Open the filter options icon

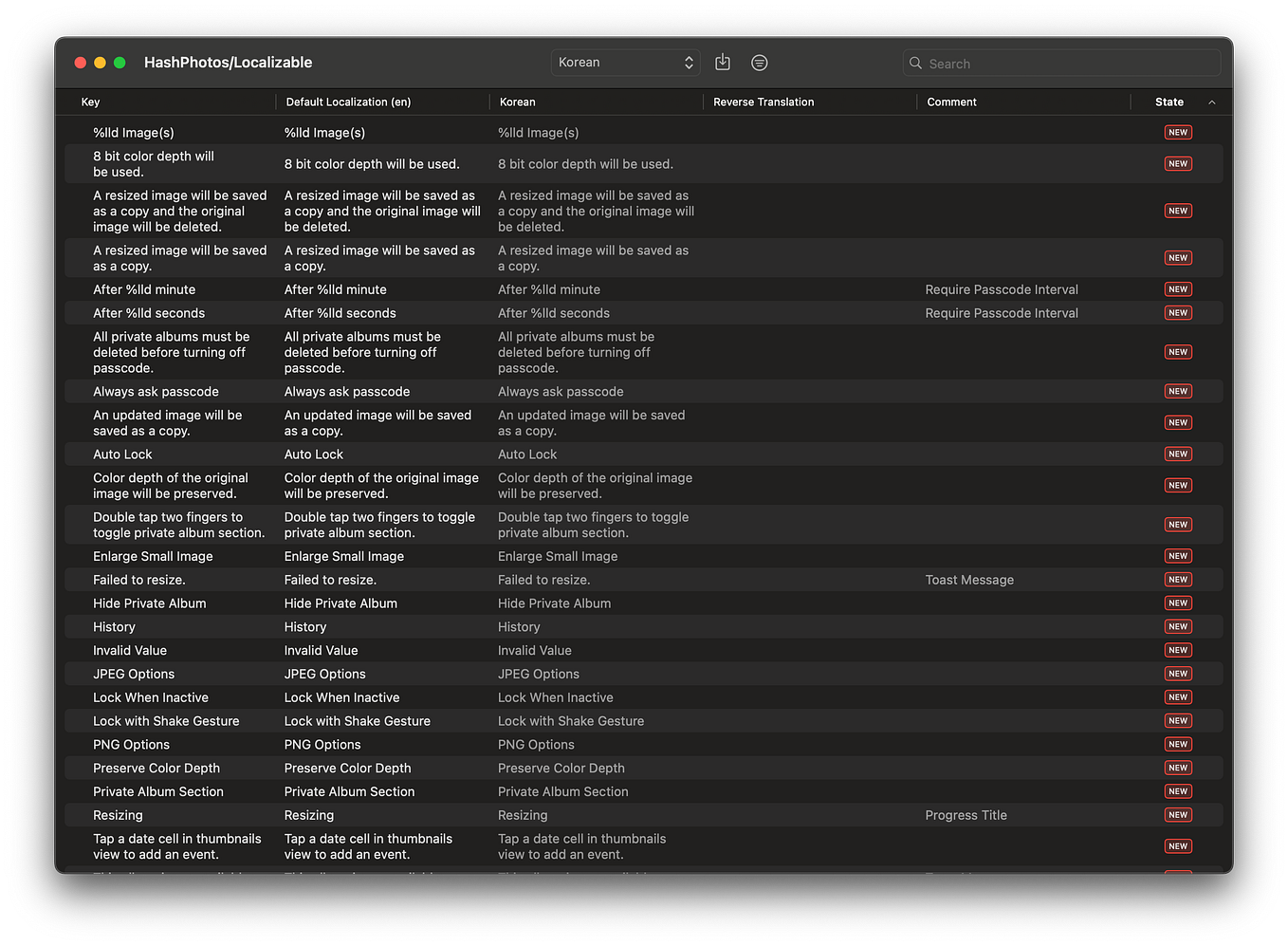coord(759,62)
